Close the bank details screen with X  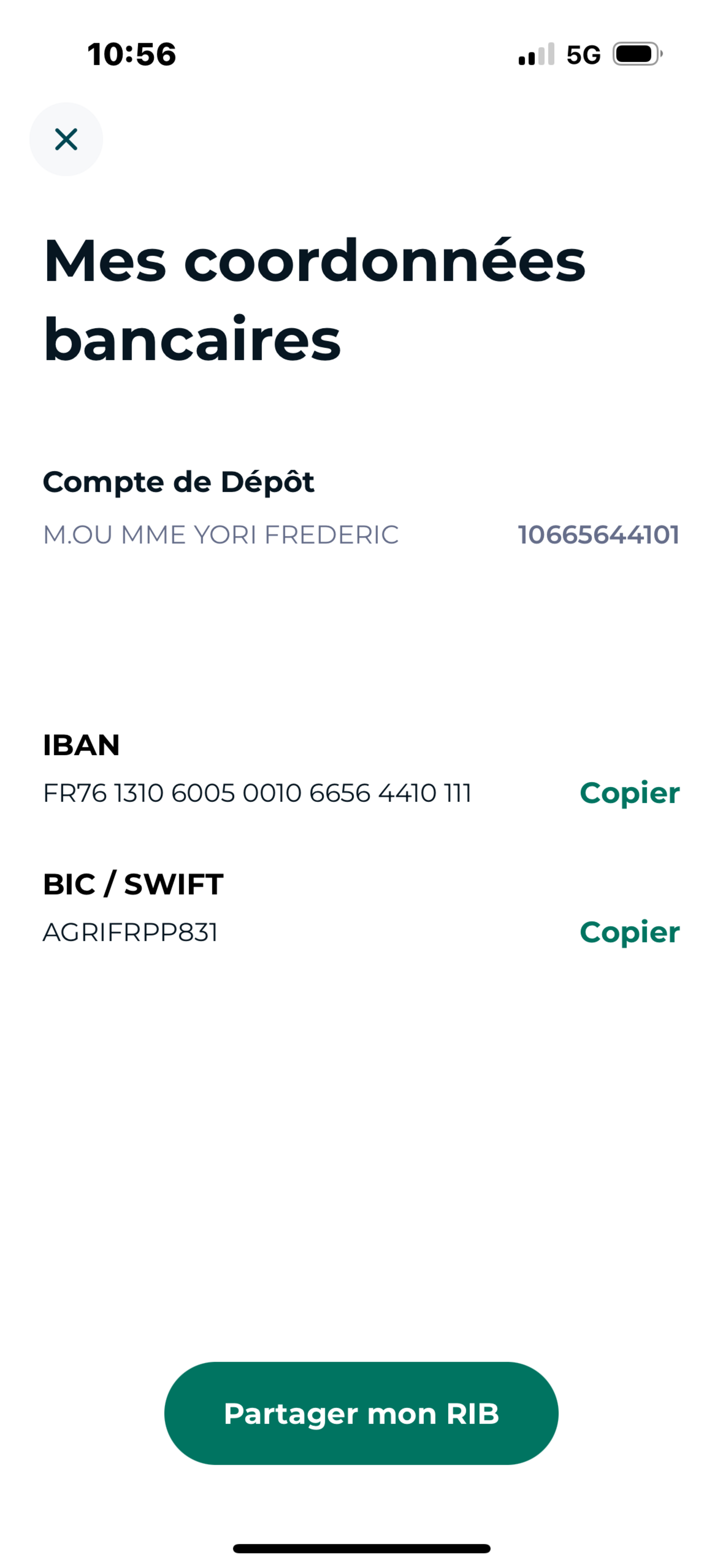pyautogui.click(x=66, y=139)
